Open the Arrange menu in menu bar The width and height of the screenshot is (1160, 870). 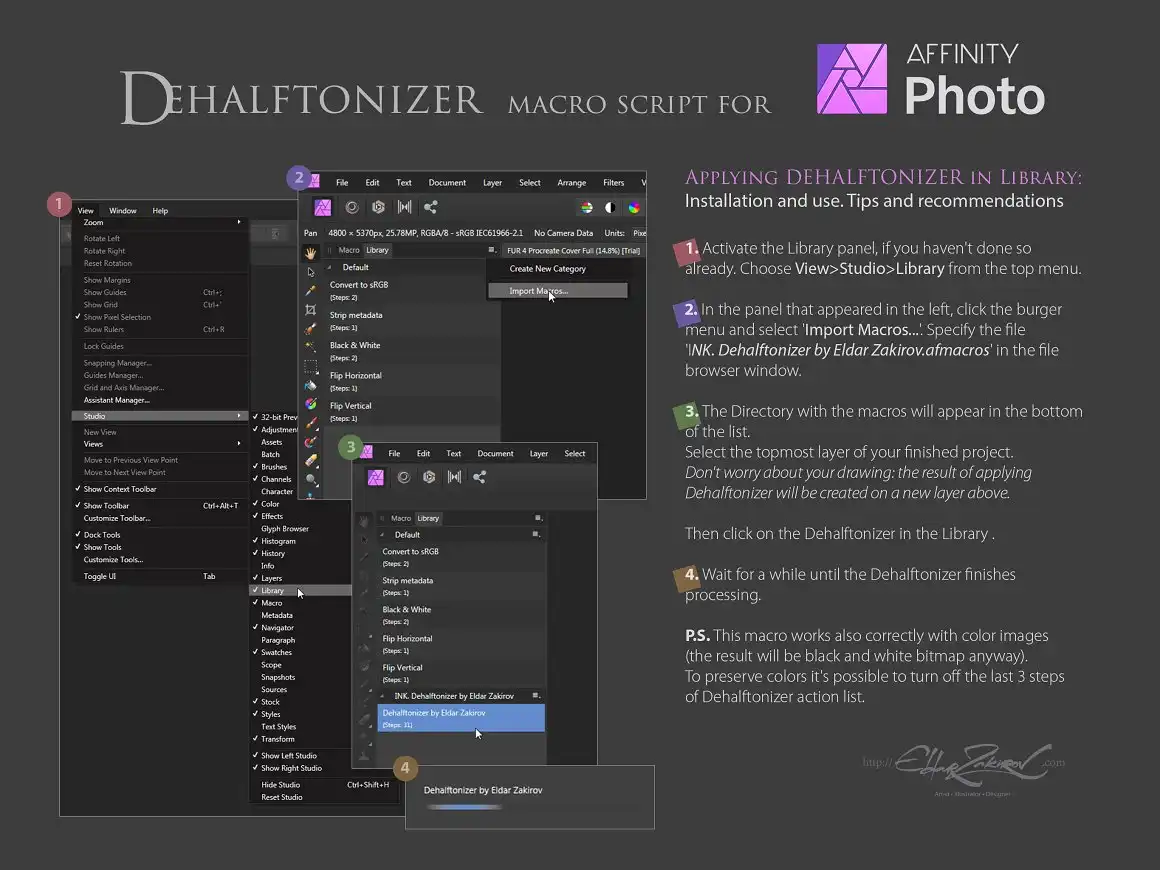pos(571,183)
